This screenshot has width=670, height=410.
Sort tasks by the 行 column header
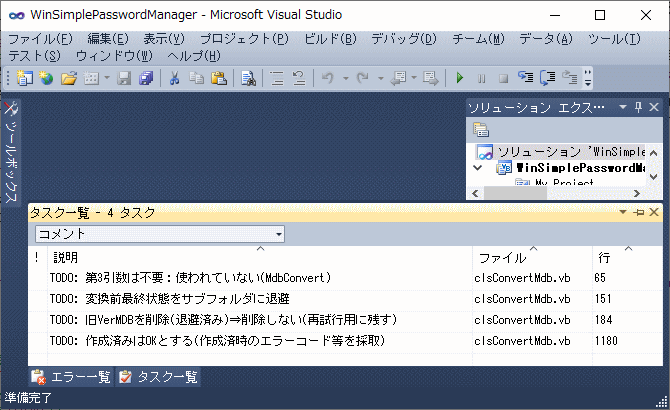tap(627, 257)
